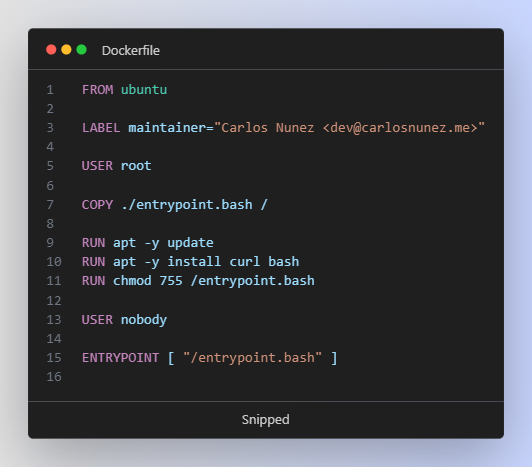Click the FROM keyword on line 1
The image size is (532, 467).
[x=98, y=90]
